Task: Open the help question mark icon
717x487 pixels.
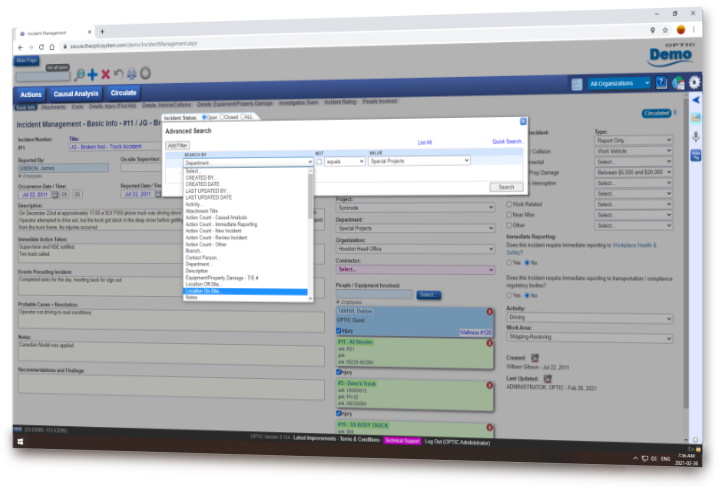Action: 661,82
